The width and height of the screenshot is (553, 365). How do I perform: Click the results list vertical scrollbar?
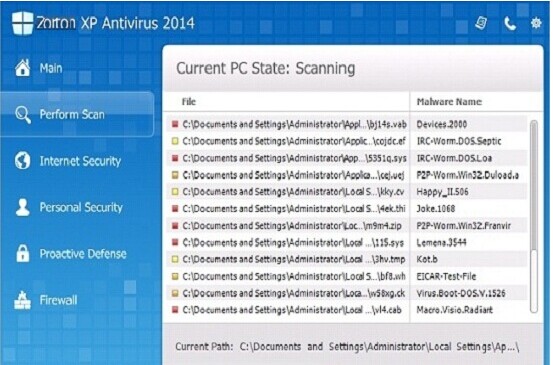534,216
